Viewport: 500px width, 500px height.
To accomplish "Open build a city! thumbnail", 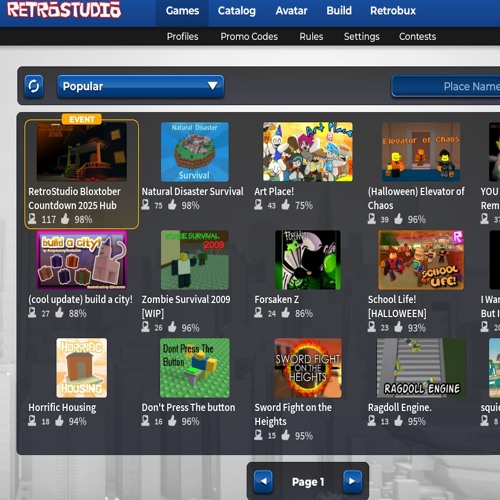I will coord(82,260).
